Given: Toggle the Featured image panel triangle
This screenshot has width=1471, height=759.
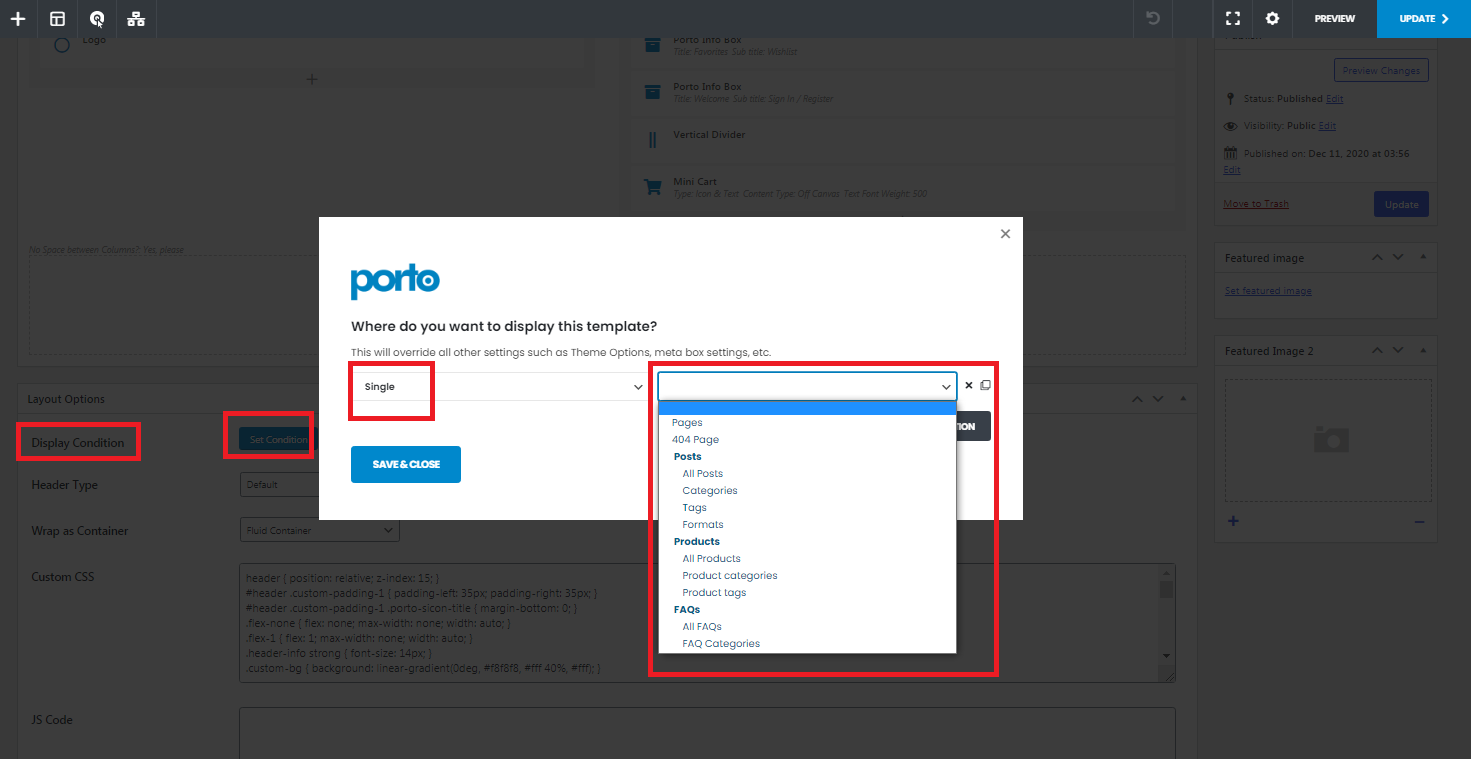Looking at the screenshot, I should [1423, 258].
